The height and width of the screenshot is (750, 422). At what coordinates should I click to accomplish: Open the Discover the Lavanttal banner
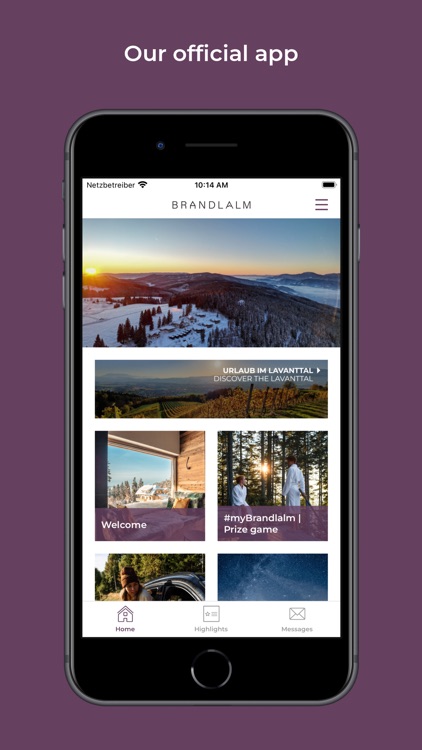[211, 389]
